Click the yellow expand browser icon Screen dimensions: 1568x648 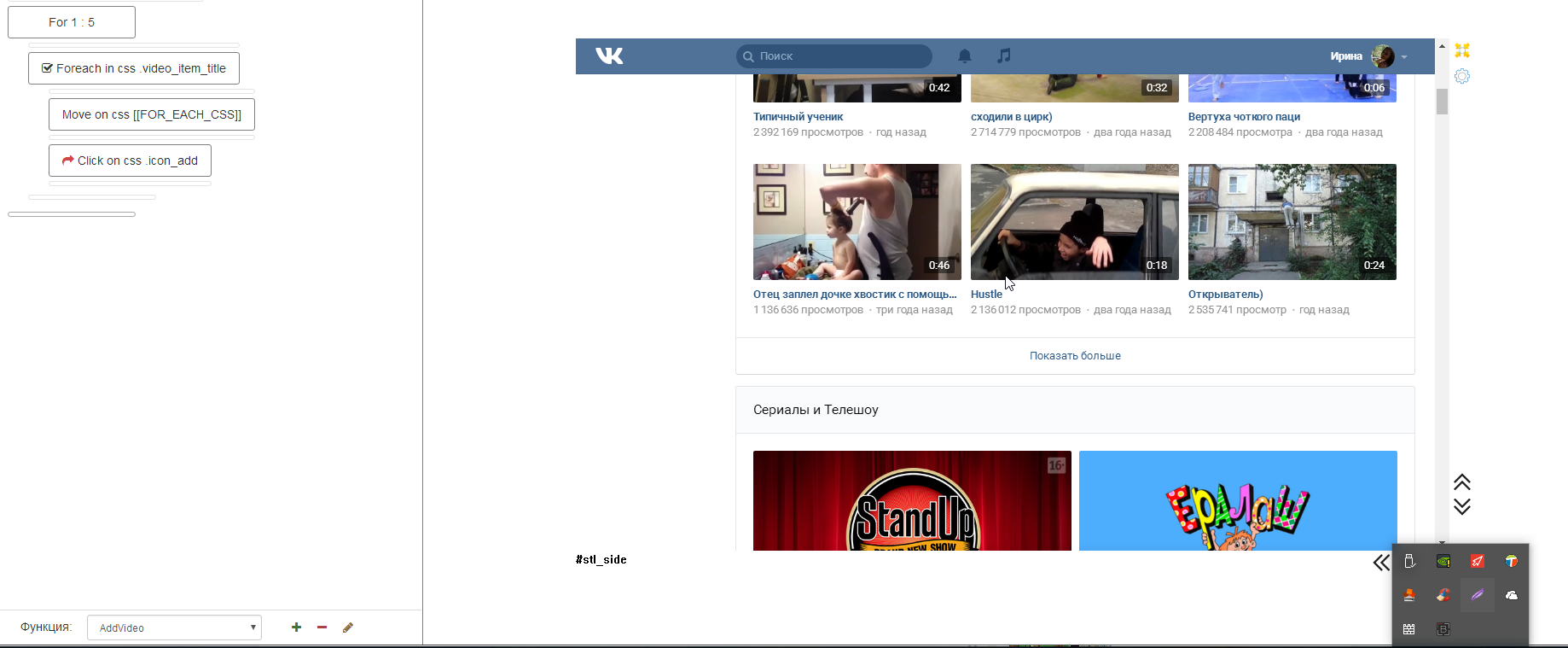tap(1462, 51)
